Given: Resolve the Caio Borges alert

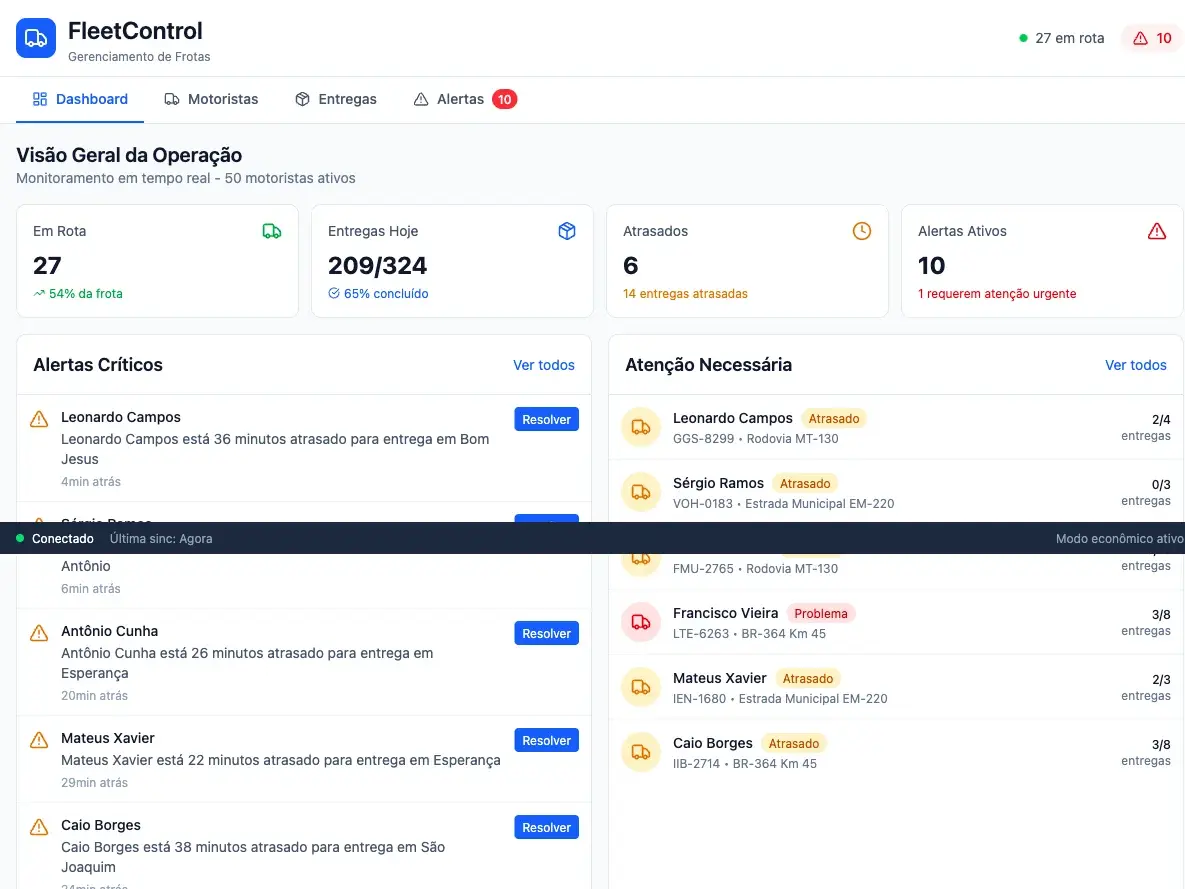Looking at the screenshot, I should coord(546,828).
